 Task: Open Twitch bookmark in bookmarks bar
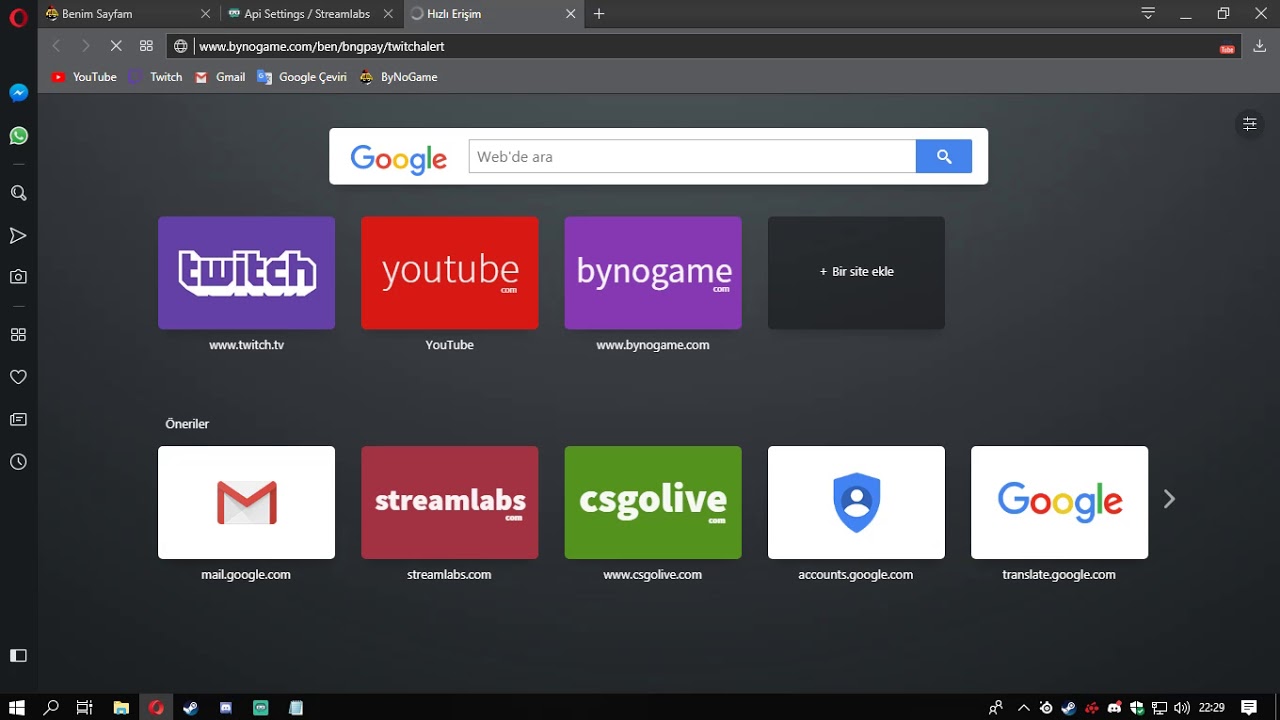click(x=156, y=77)
